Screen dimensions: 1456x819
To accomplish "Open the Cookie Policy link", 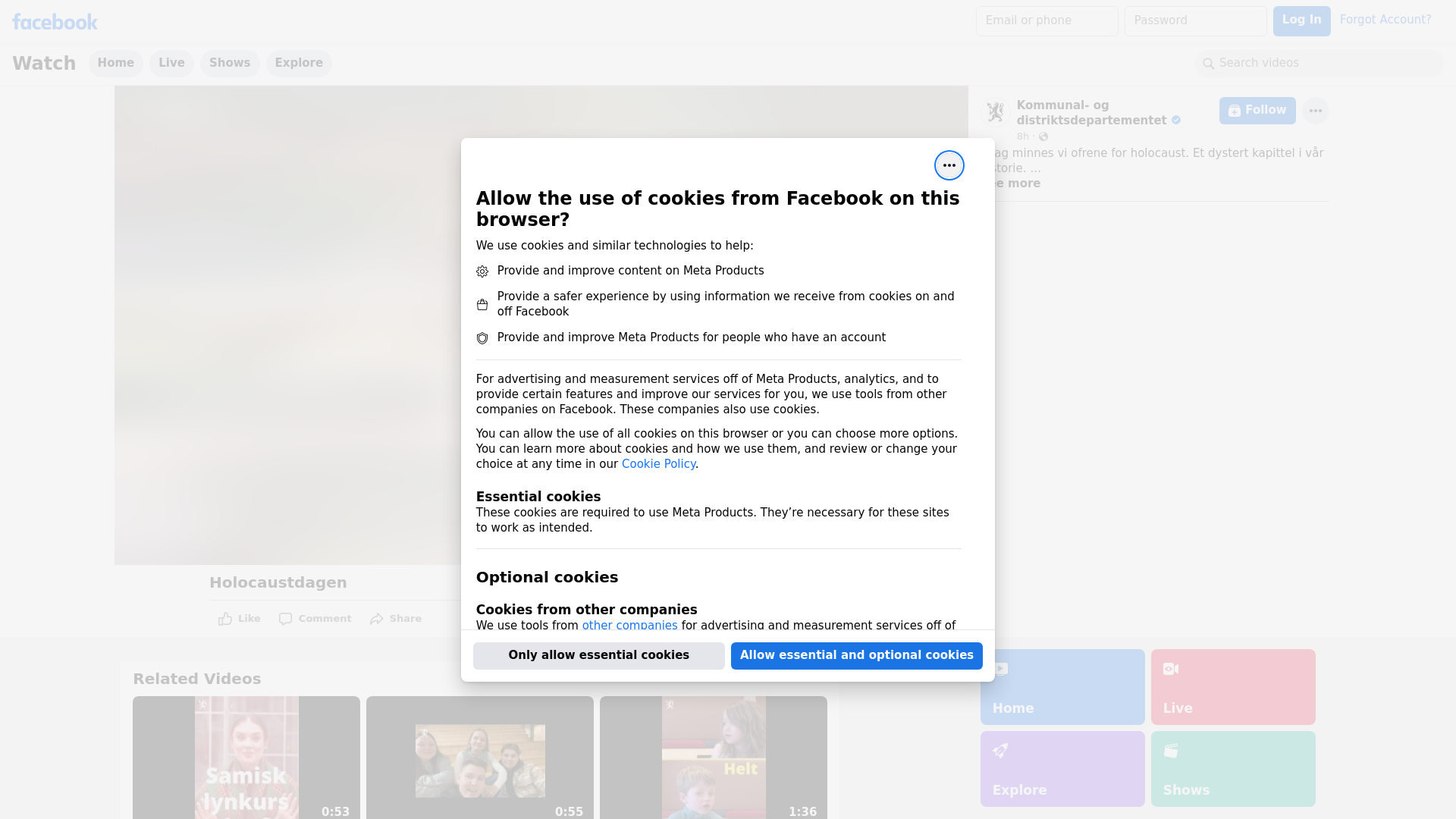I will click(x=658, y=464).
